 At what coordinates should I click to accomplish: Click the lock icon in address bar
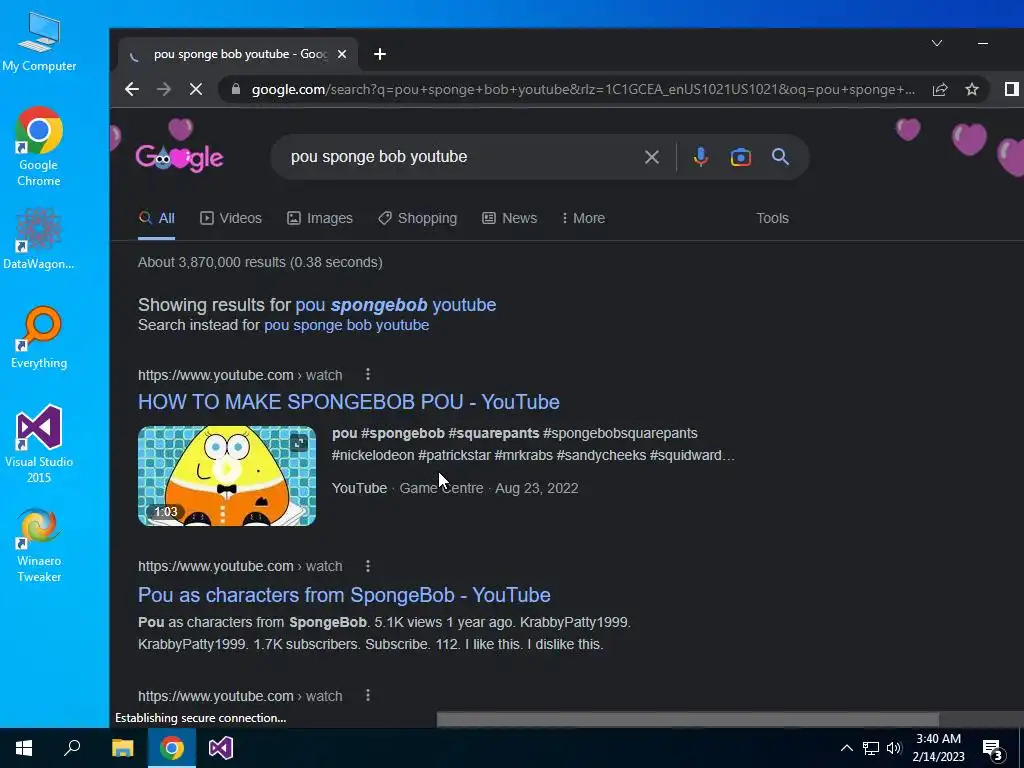236,89
